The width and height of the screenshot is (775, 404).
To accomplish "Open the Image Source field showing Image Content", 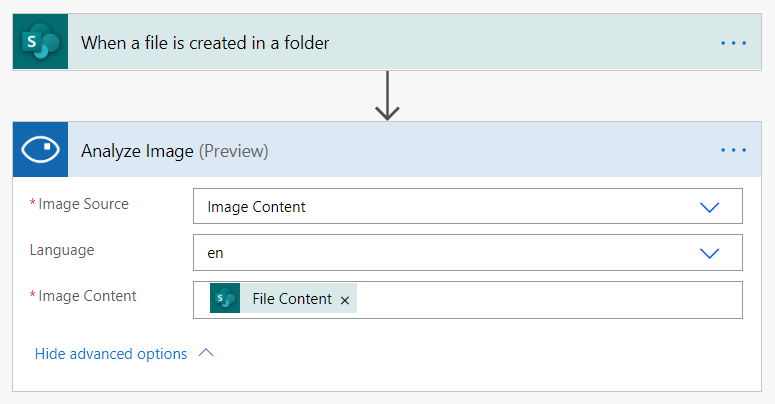I will (x=450, y=207).
